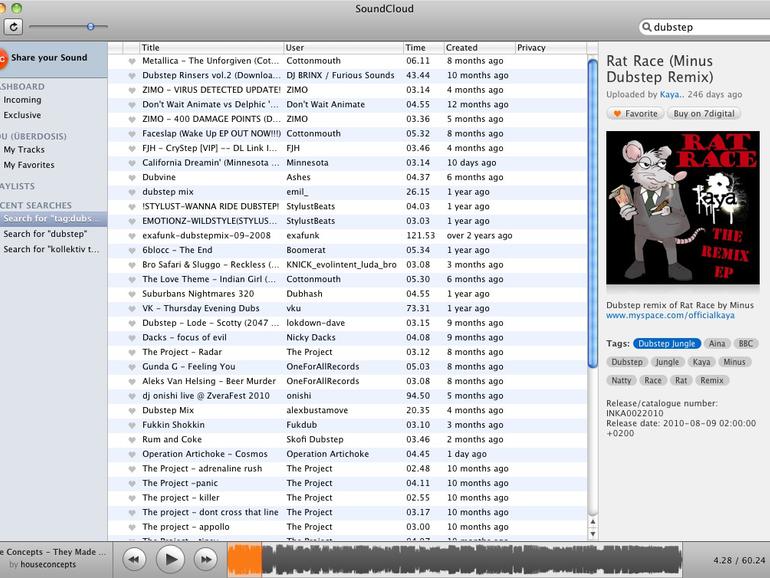Click the heart icon beside dj onishi live @ ZveraFest
Image resolution: width=770 pixels, height=578 pixels.
coord(132,396)
